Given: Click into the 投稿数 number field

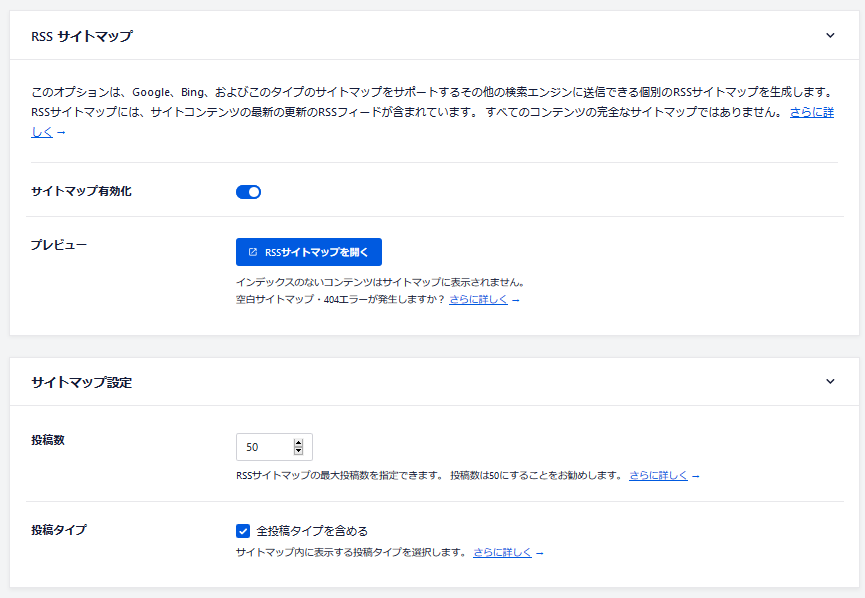Looking at the screenshot, I should pos(262,447).
